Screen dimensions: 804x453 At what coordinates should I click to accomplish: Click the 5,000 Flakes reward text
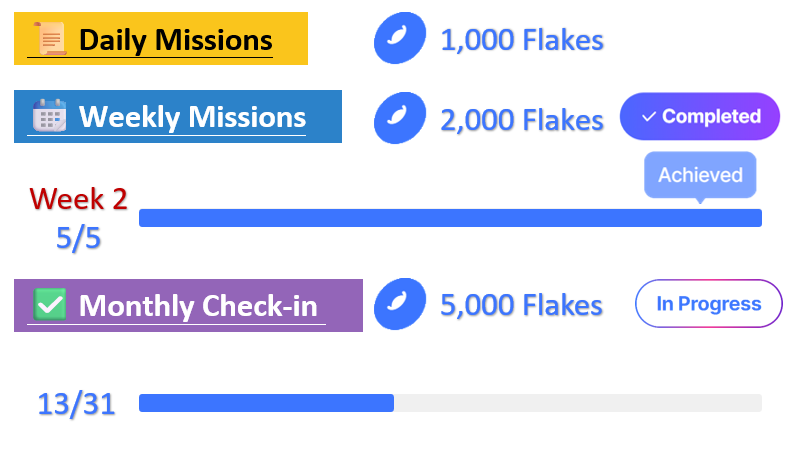click(522, 305)
